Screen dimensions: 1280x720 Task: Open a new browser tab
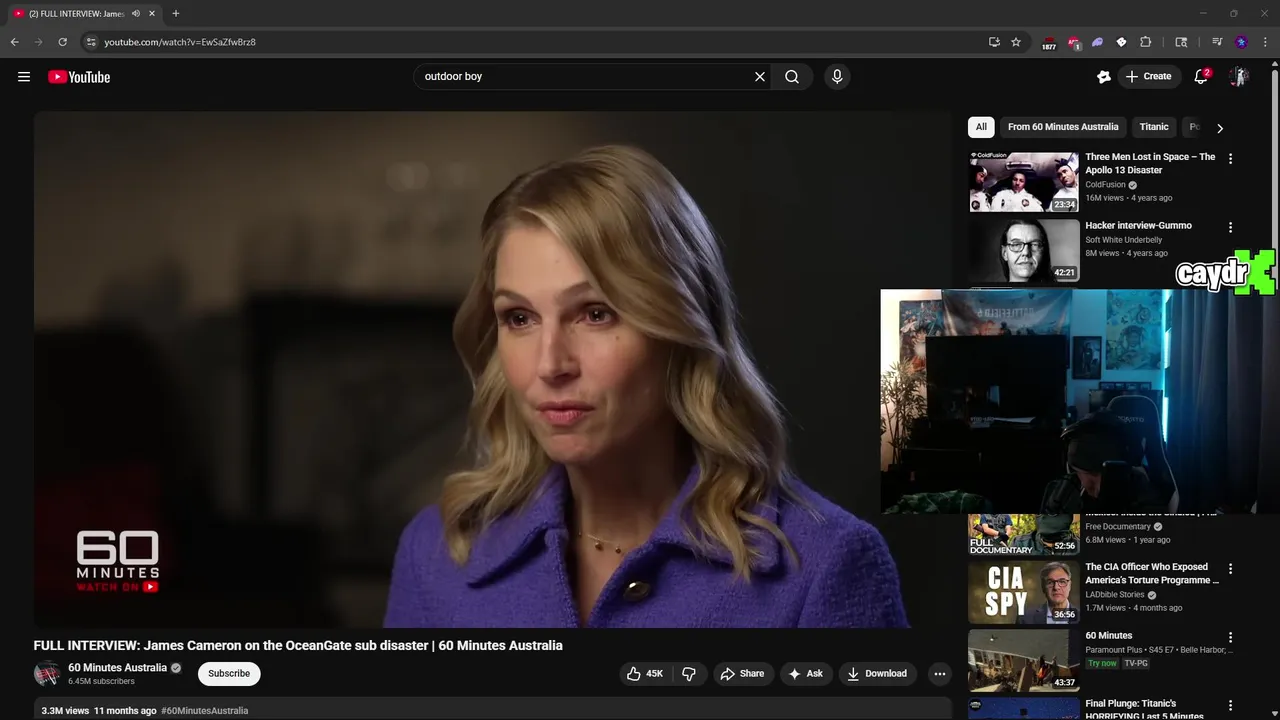coord(176,14)
